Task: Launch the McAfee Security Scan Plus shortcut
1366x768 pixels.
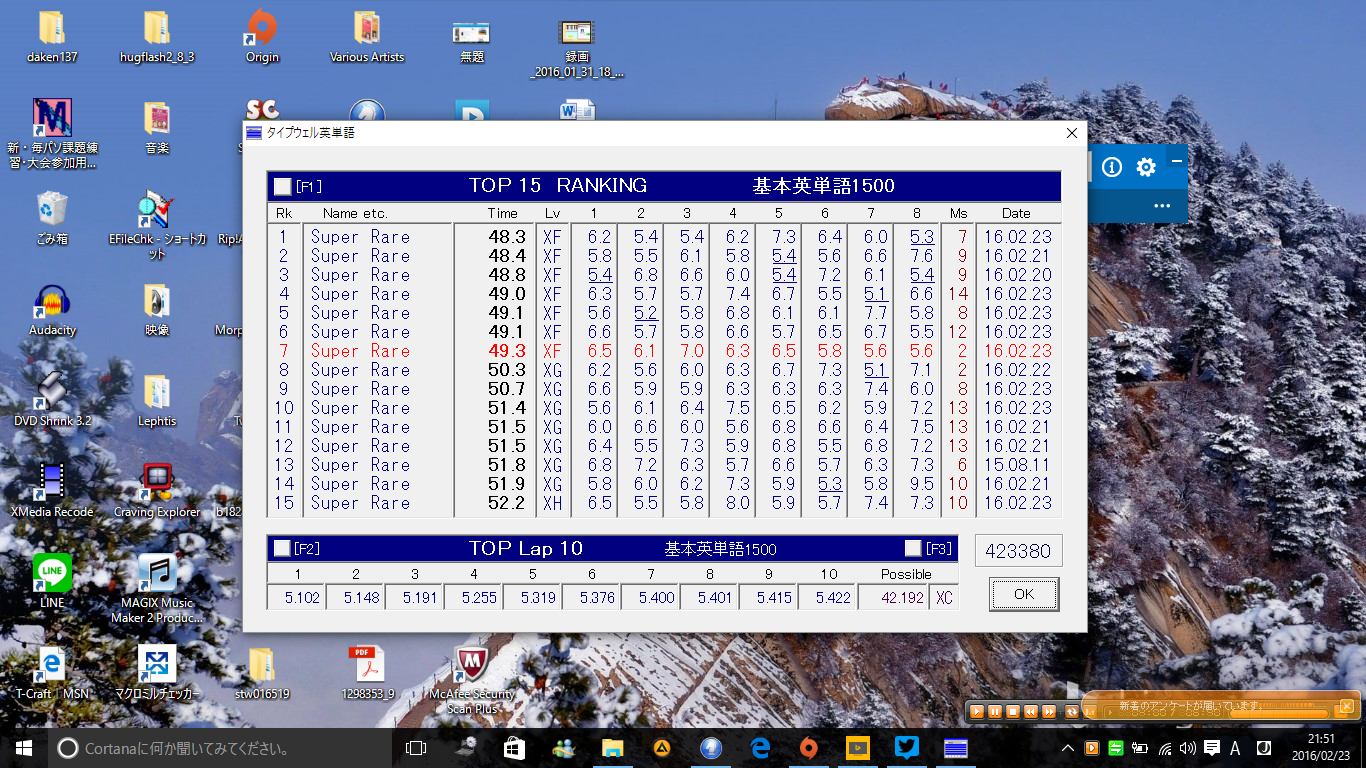Action: 471,680
